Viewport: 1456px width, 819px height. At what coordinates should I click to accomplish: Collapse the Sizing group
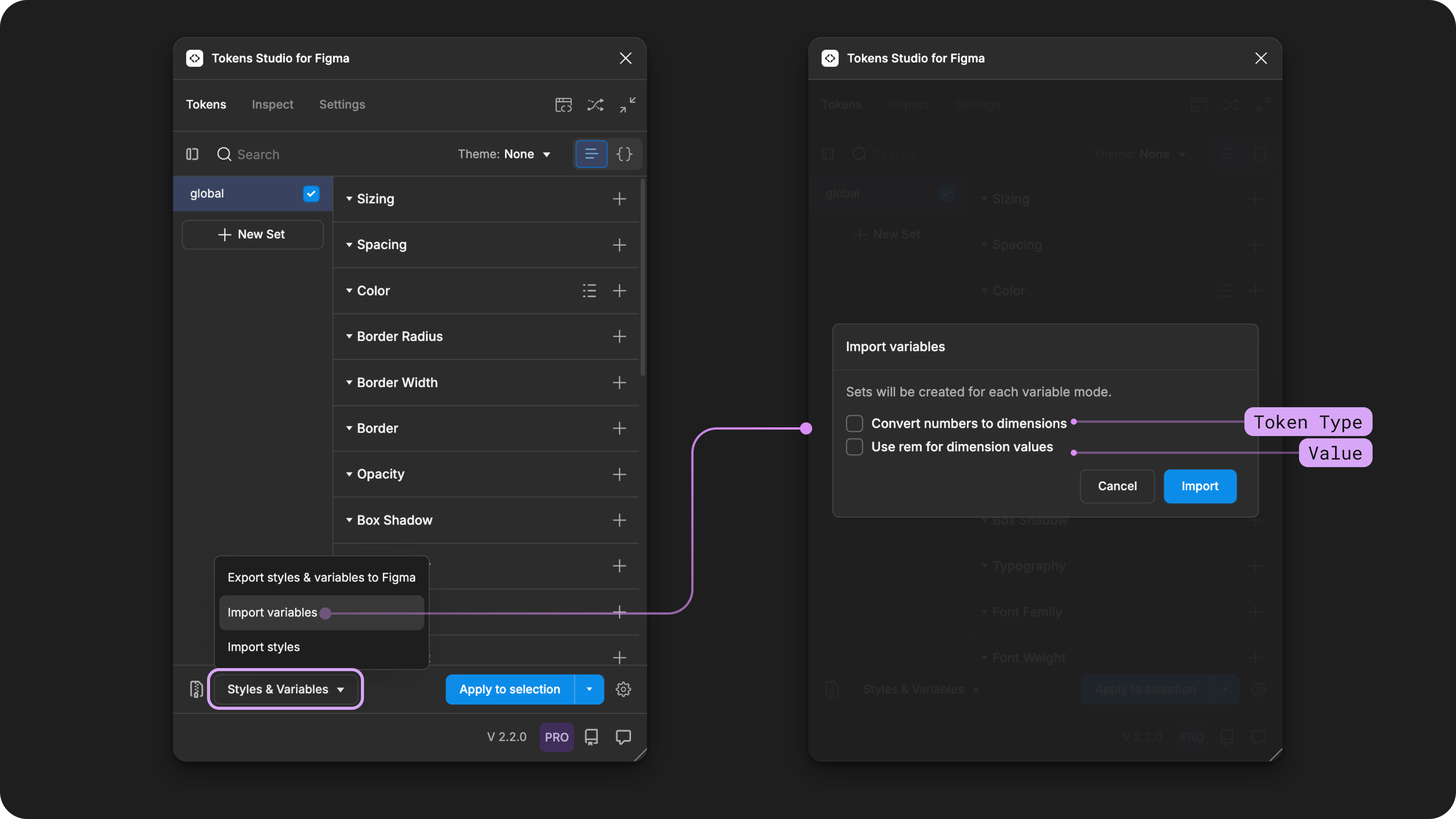pos(349,199)
